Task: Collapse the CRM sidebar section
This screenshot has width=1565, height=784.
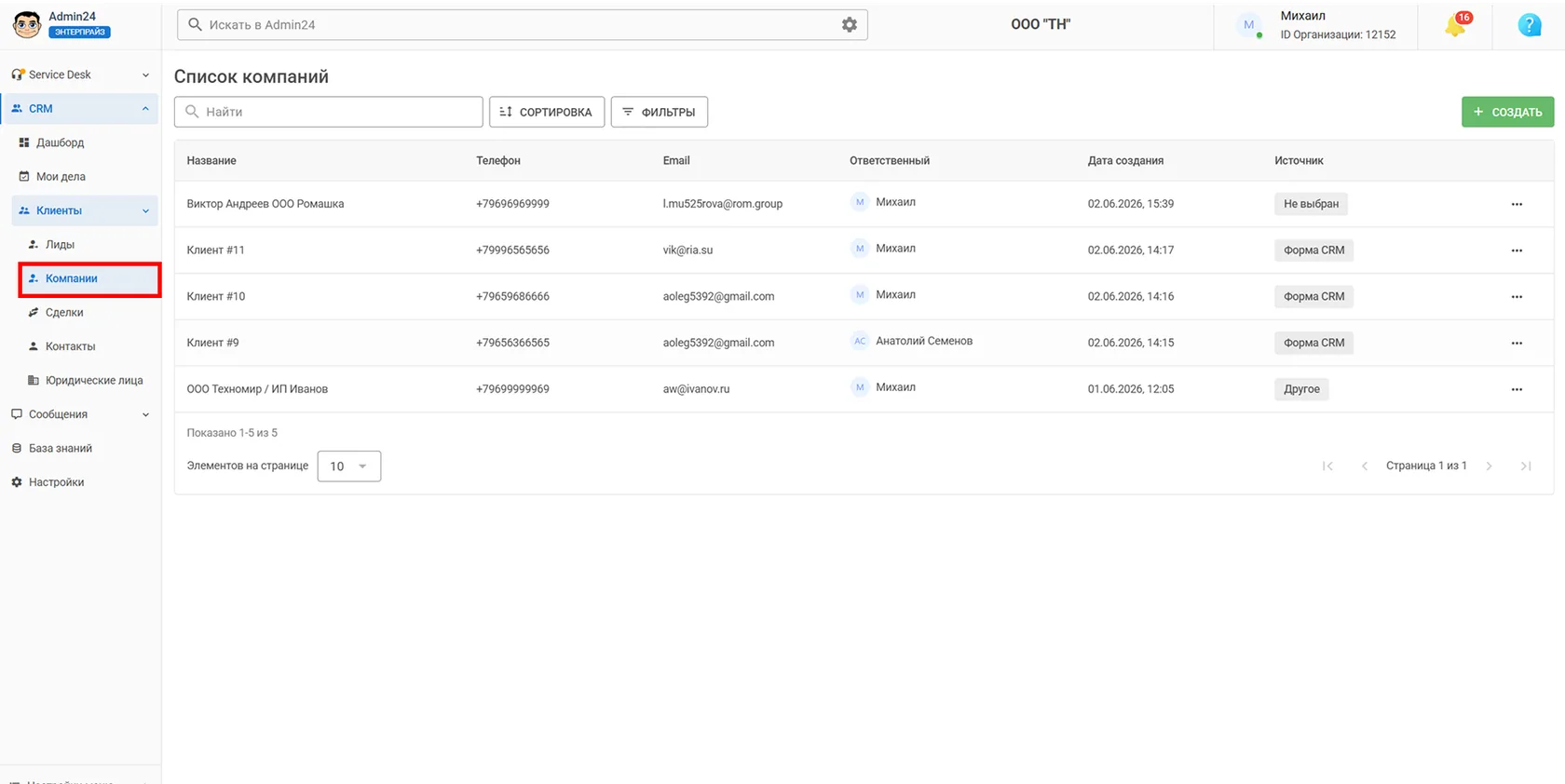Action: point(80,109)
